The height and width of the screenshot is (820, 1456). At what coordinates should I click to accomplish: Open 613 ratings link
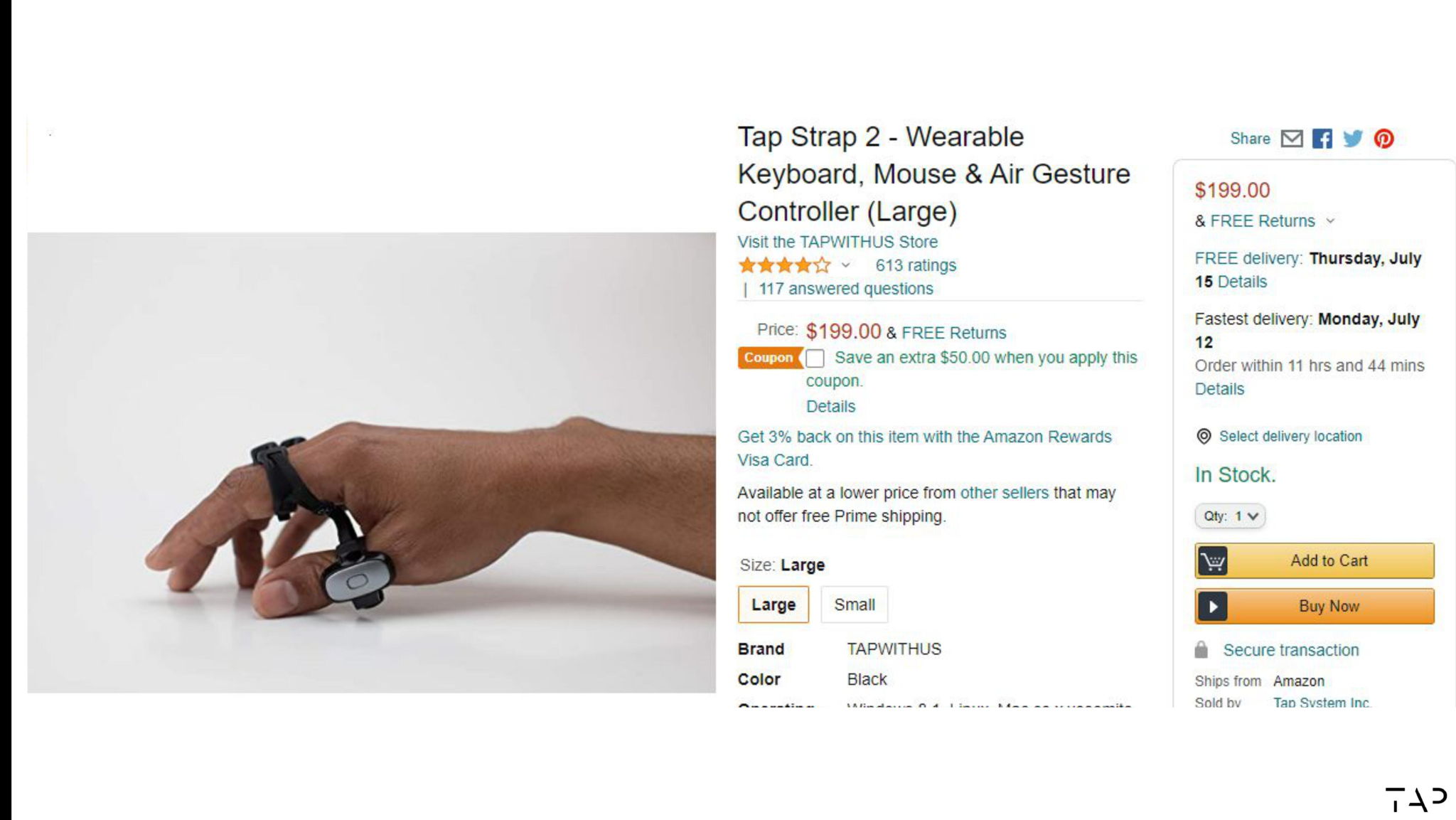click(x=916, y=265)
